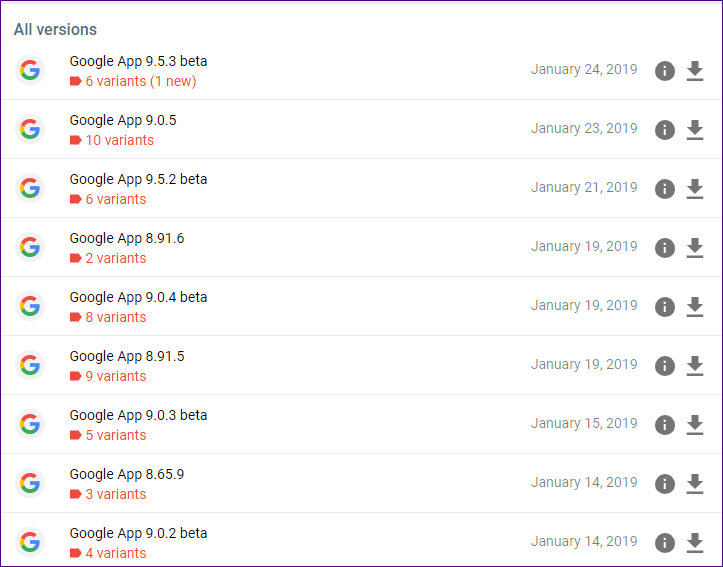Download Google App 9.0.2 beta
723x567 pixels.
pos(694,543)
